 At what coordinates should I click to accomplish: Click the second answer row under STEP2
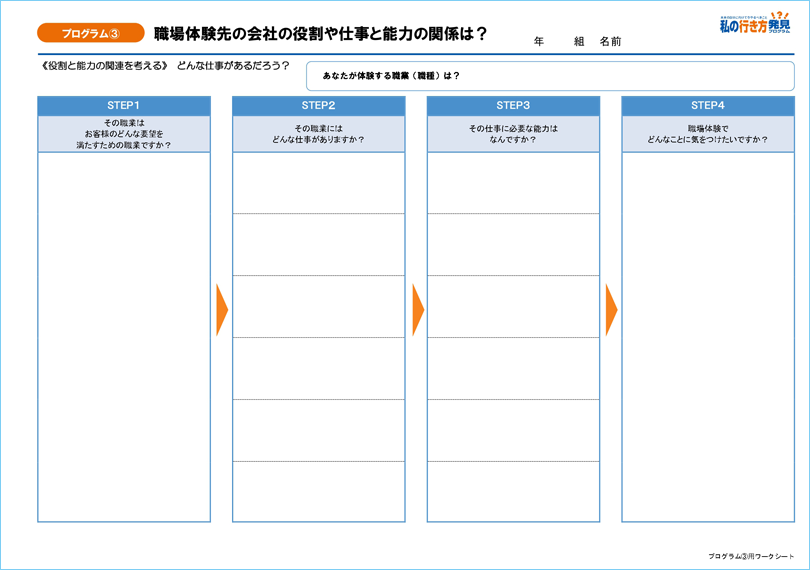coord(319,244)
